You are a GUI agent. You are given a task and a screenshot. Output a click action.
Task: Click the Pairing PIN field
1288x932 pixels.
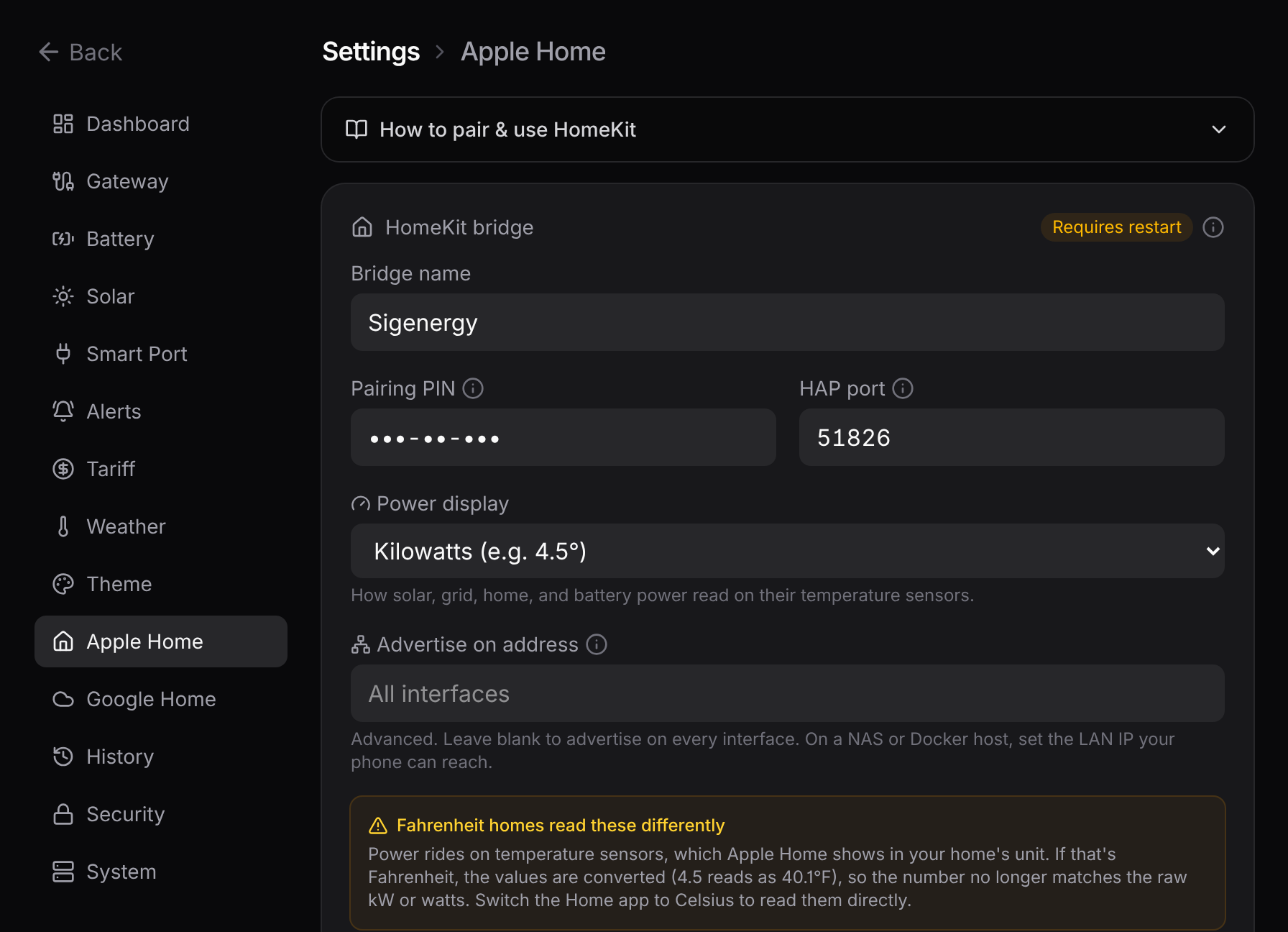[563, 437]
